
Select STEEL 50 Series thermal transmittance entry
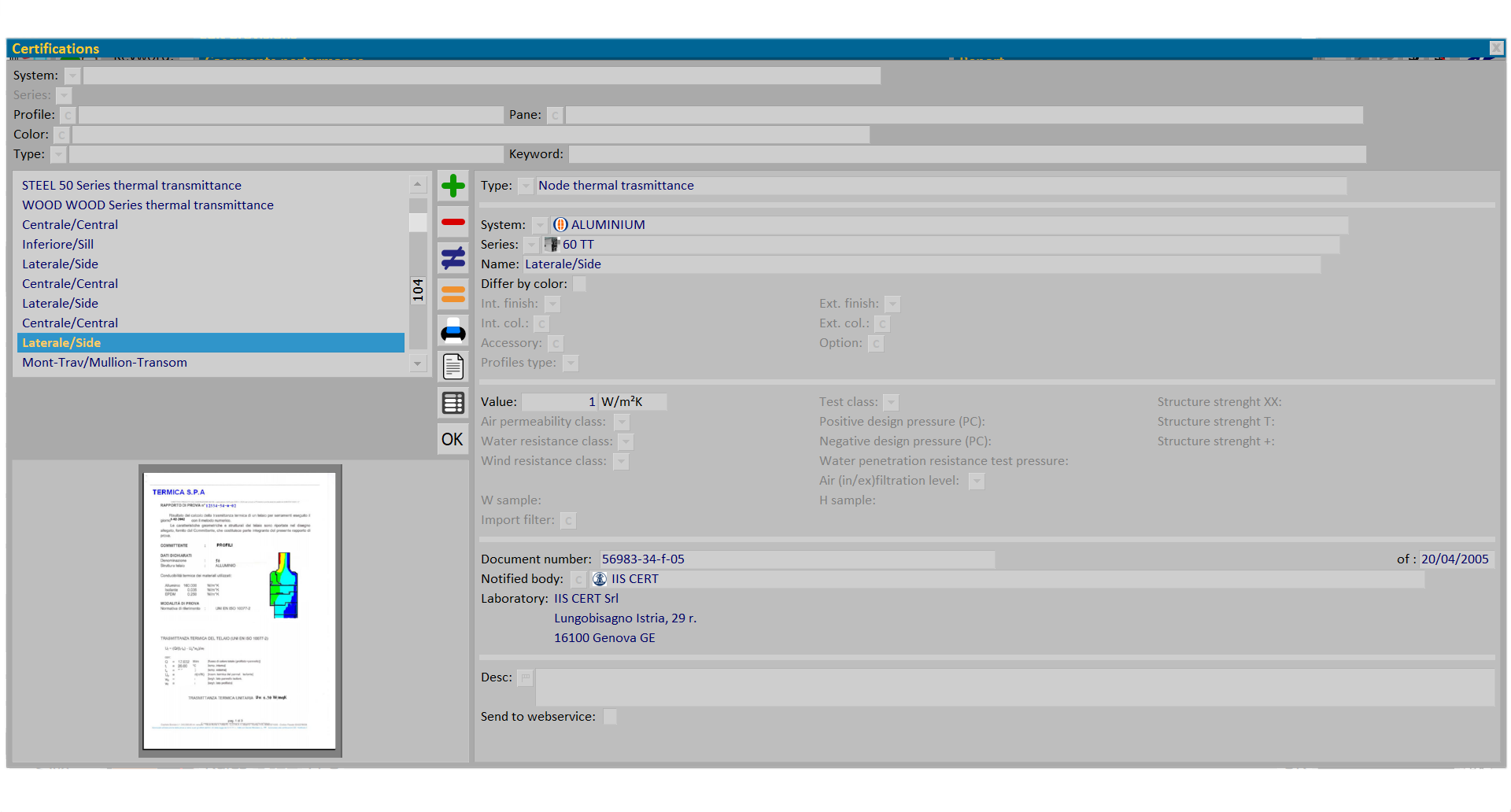131,186
